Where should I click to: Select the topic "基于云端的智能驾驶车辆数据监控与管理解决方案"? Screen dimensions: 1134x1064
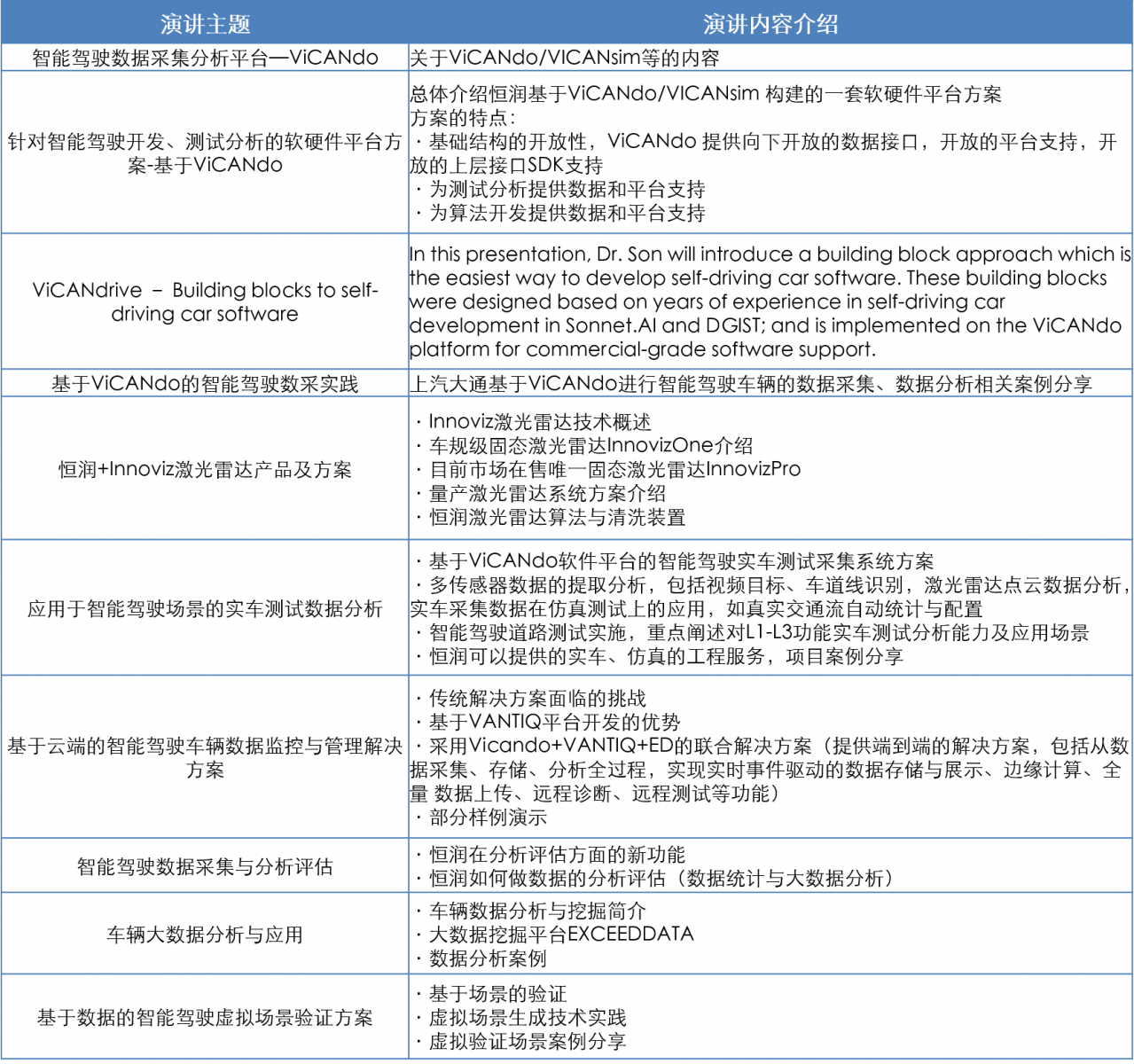click(205, 758)
